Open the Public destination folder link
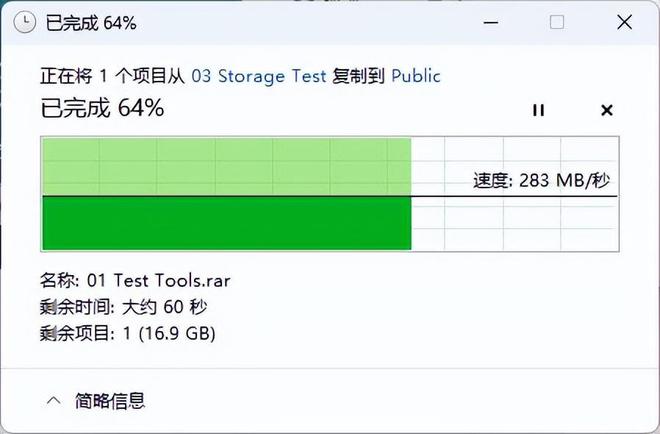The width and height of the screenshot is (660, 434). point(415,76)
